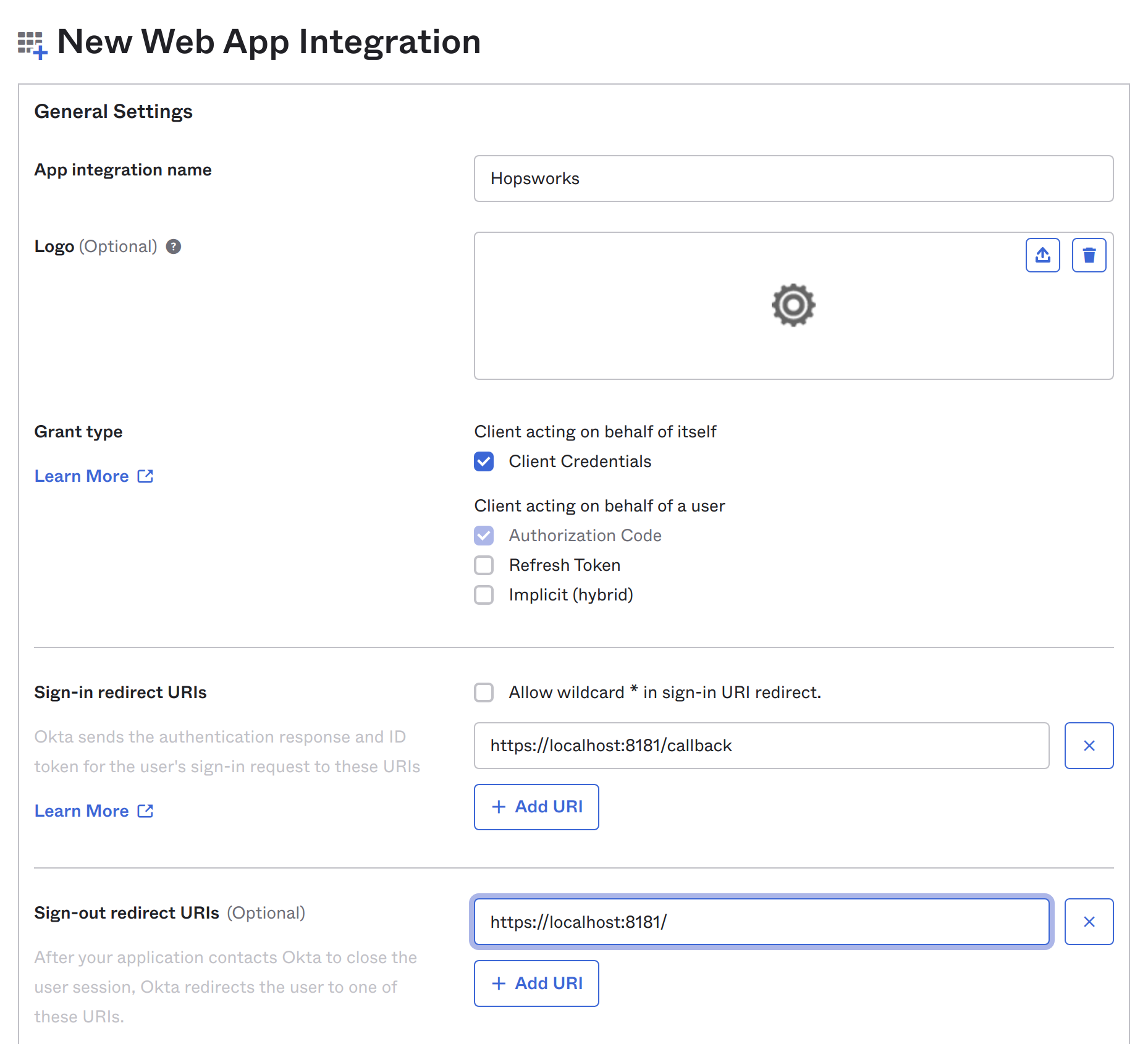Click the New Web App Integration header icon
Viewport: 1148px width, 1044px height.
click(32, 42)
